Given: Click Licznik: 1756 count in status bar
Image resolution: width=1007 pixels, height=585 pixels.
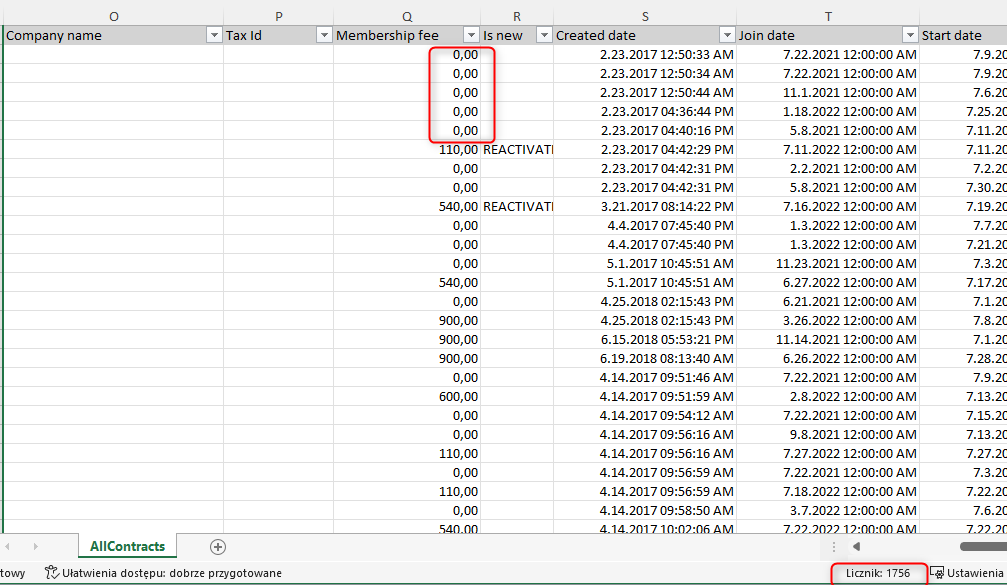Looking at the screenshot, I should point(877,573).
